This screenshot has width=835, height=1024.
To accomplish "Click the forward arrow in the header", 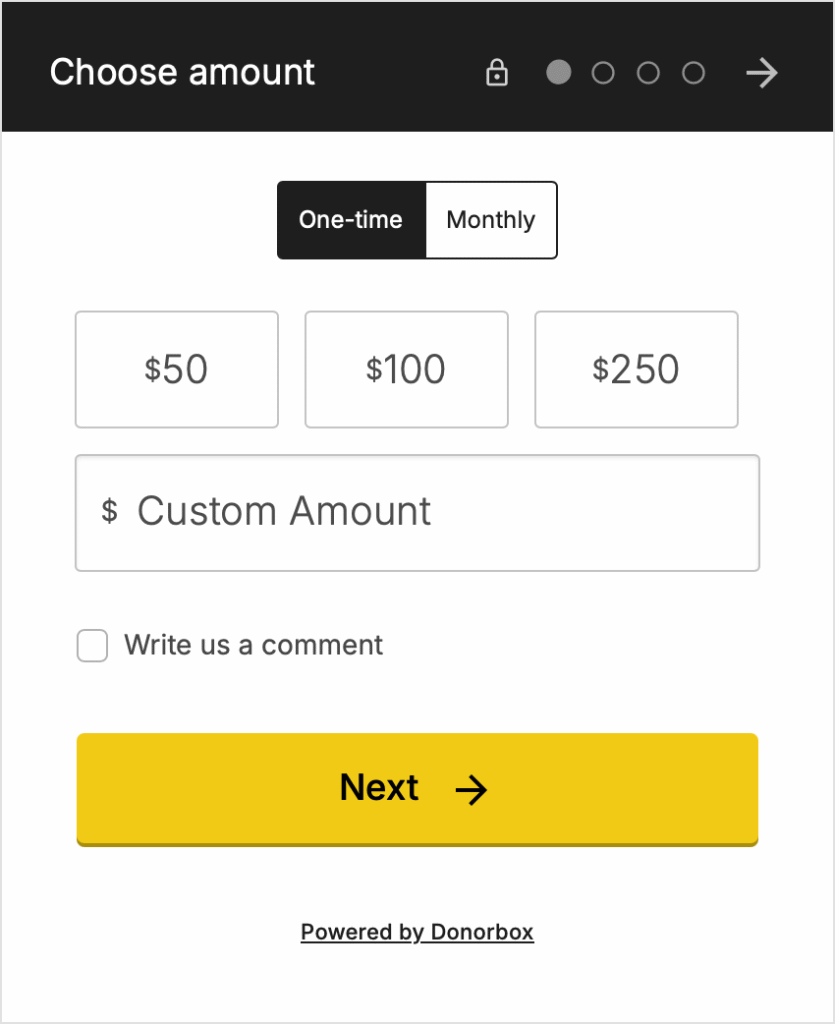I will tap(762, 72).
